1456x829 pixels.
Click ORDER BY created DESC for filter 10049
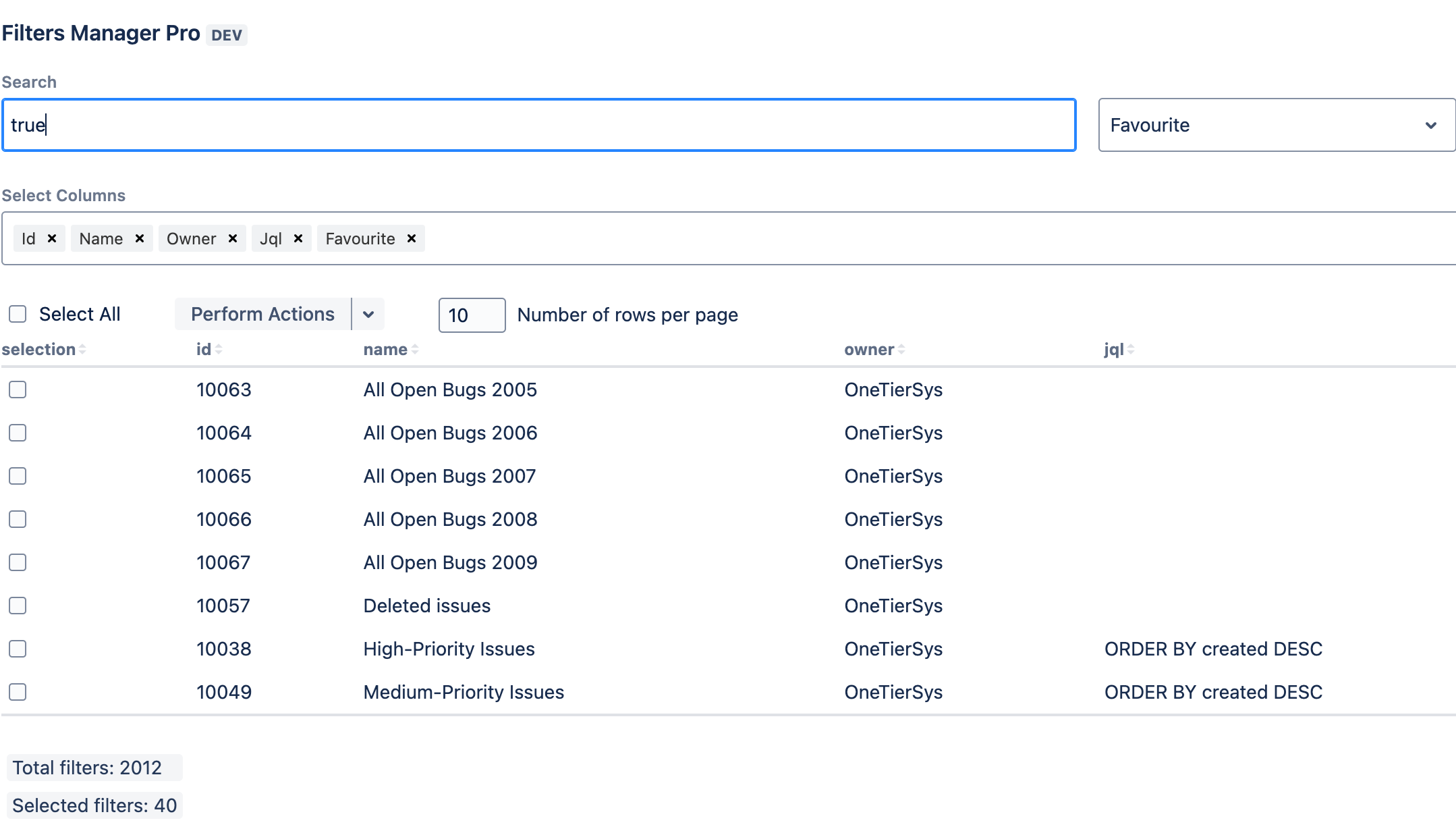point(1213,692)
